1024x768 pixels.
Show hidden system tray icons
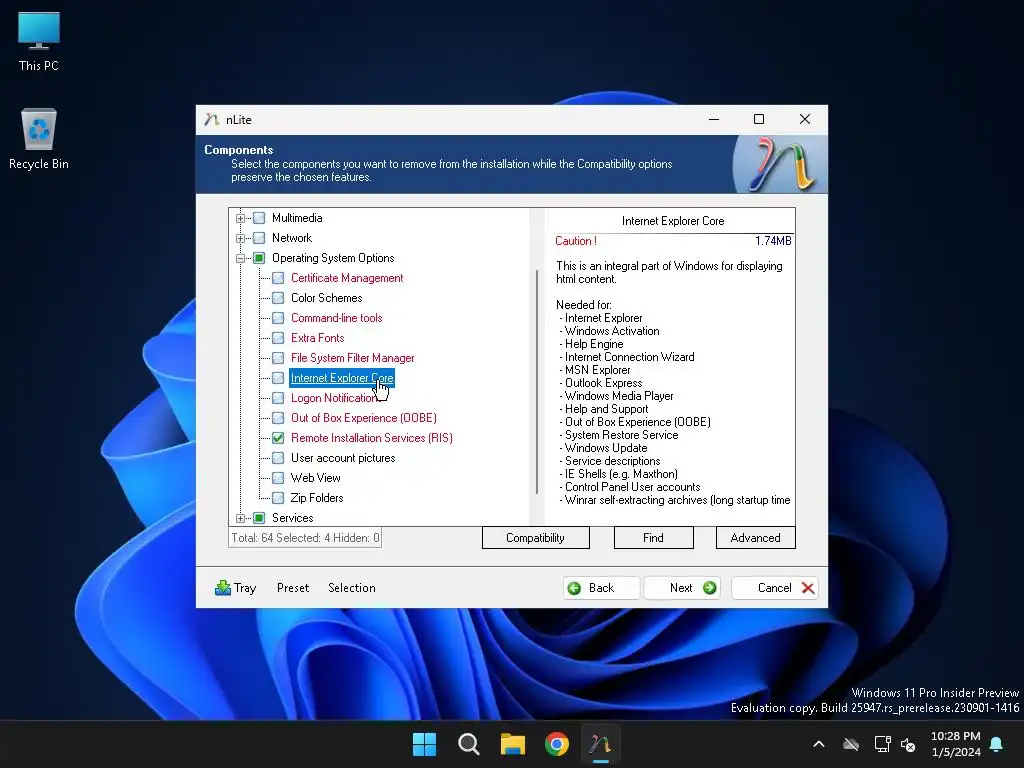click(818, 744)
